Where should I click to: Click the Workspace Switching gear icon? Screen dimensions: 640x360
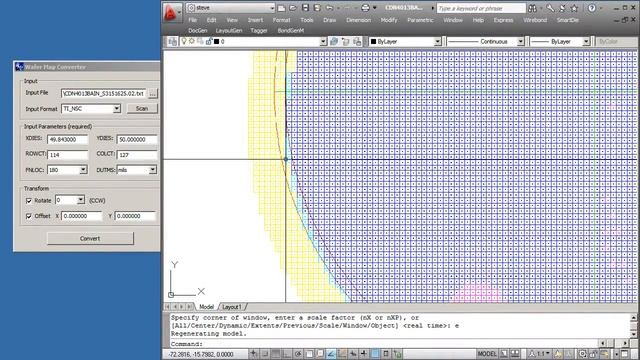pyautogui.click(x=582, y=354)
